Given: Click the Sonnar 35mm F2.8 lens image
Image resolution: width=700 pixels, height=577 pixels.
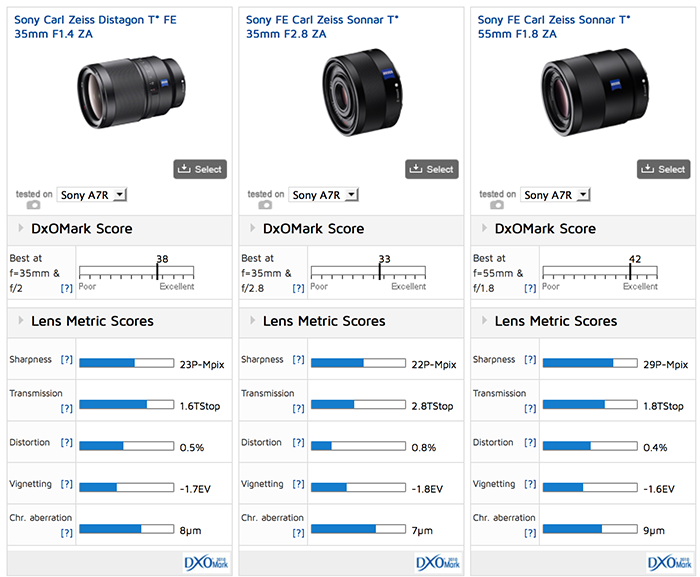Looking at the screenshot, I should (x=362, y=92).
